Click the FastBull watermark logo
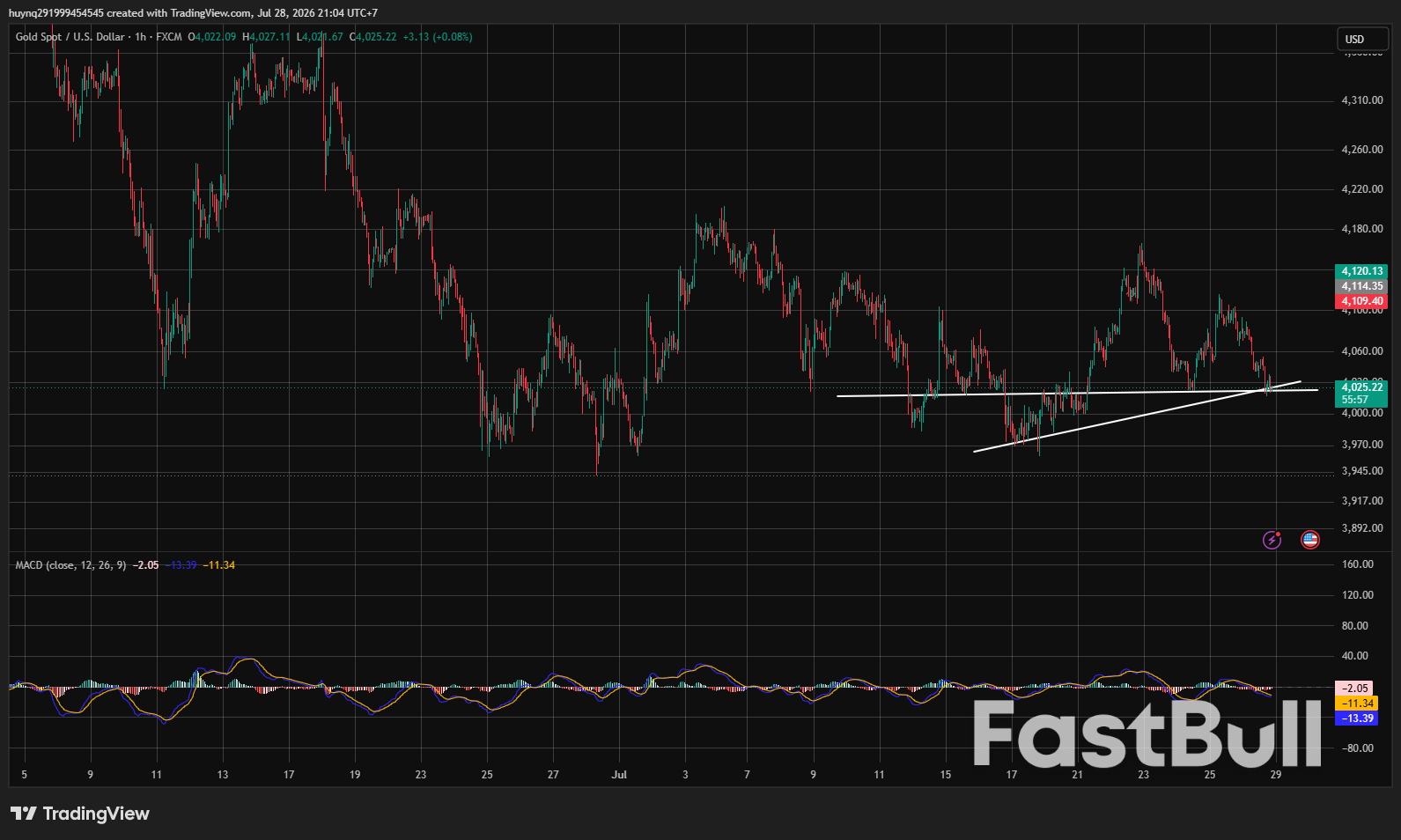The image size is (1401, 840). [1147, 733]
